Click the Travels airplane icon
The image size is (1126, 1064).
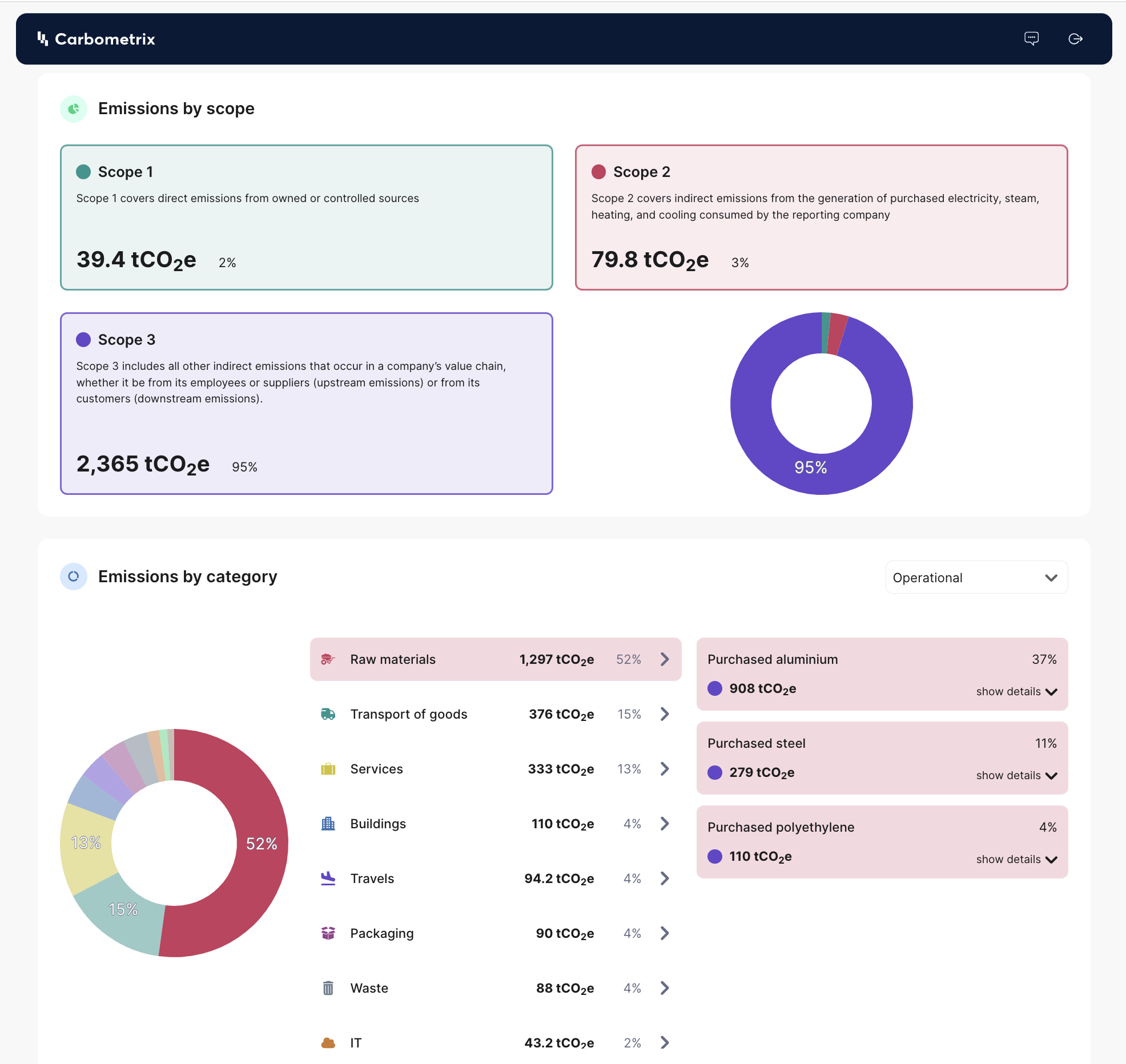(328, 878)
